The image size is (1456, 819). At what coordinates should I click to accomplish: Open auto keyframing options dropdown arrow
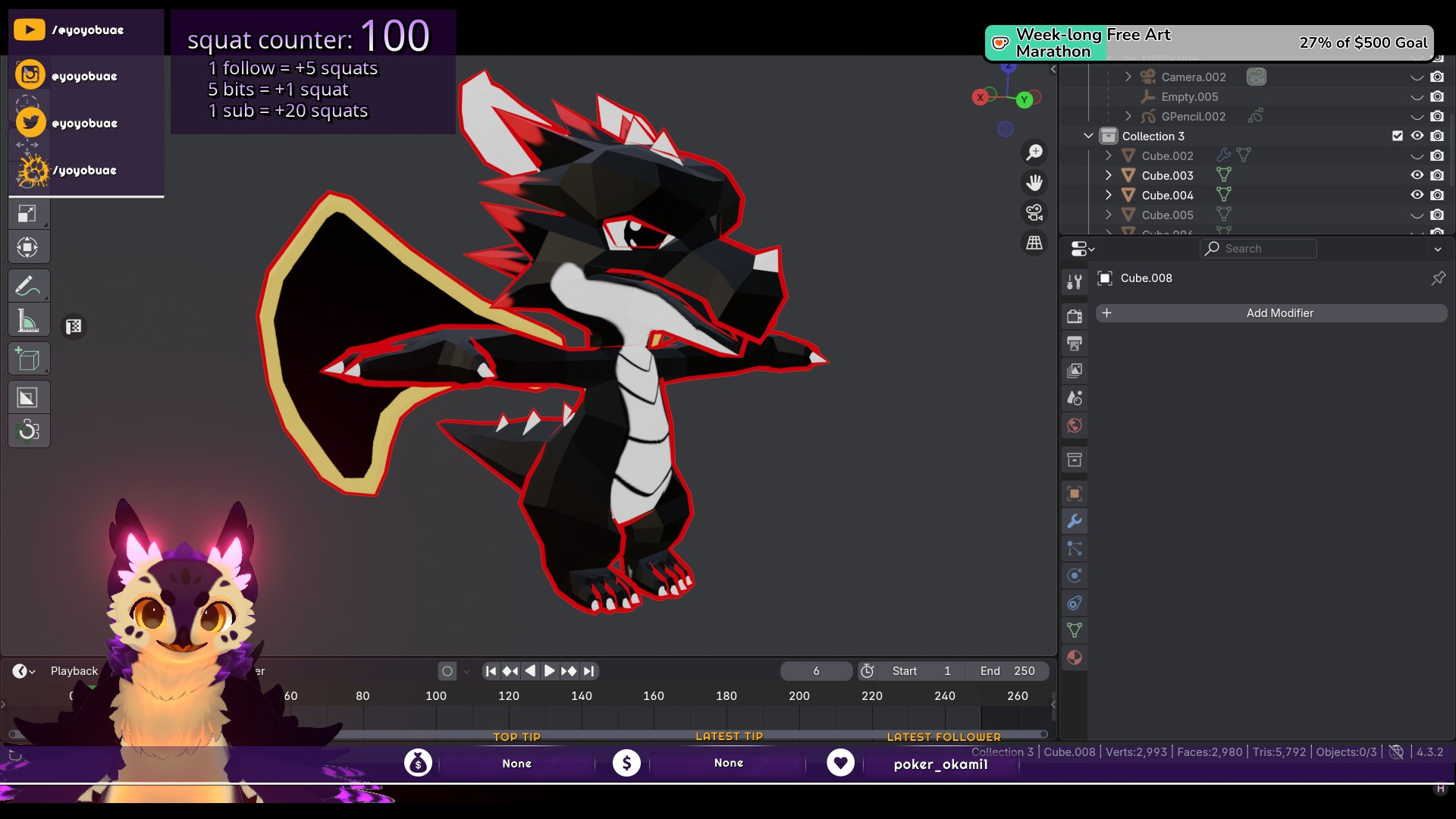466,671
